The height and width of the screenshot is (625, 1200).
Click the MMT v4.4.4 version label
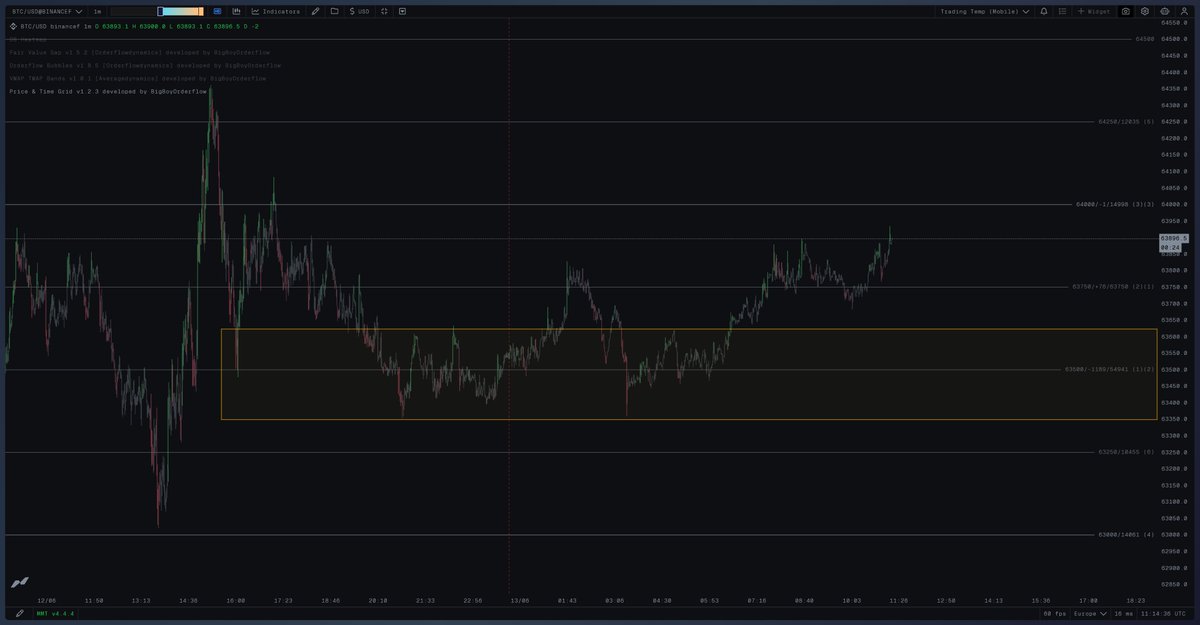pyautogui.click(x=55, y=613)
